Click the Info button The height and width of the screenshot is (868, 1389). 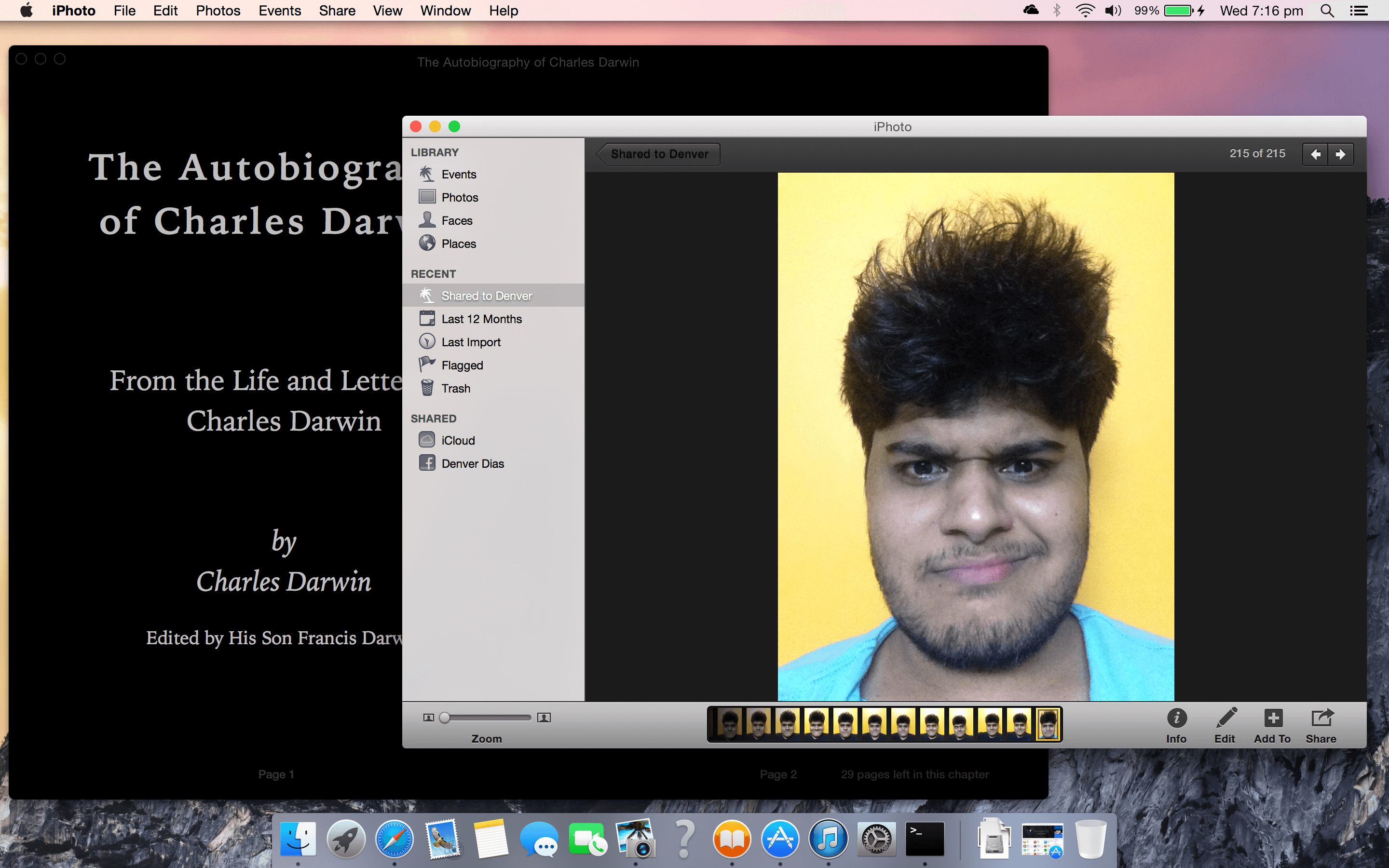coord(1176,725)
